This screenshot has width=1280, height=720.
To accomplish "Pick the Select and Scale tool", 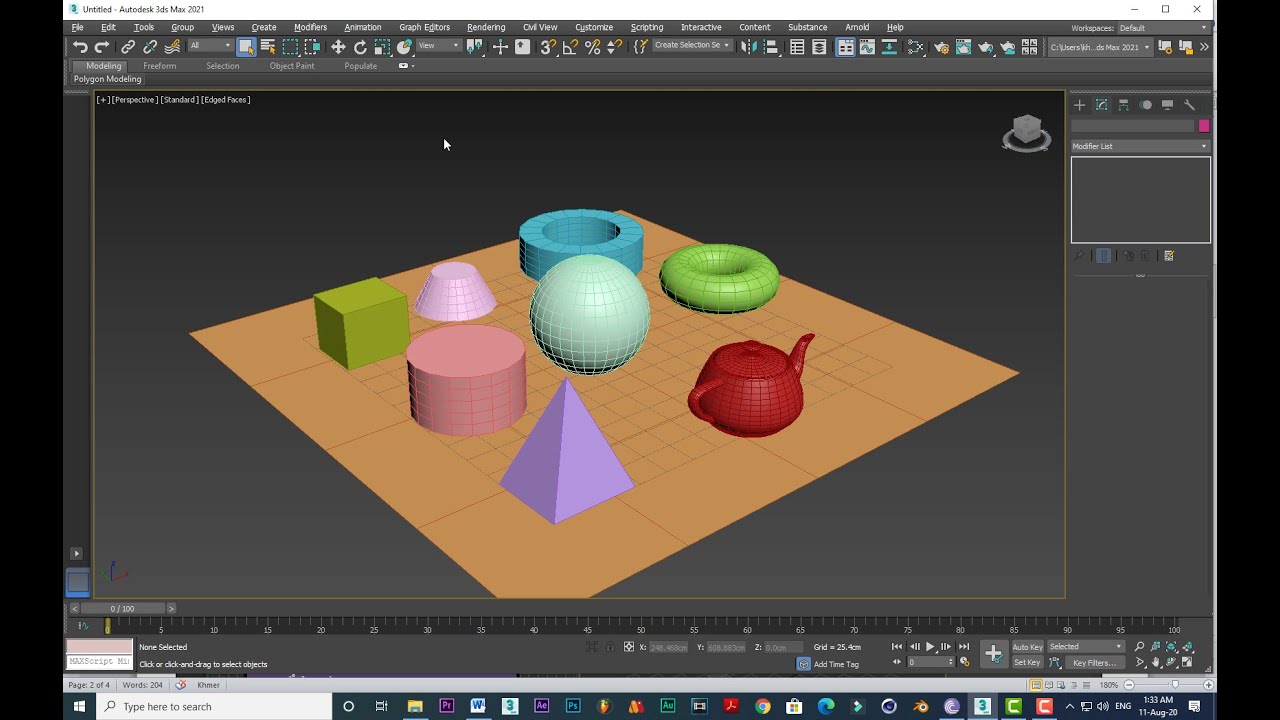I will (x=382, y=47).
